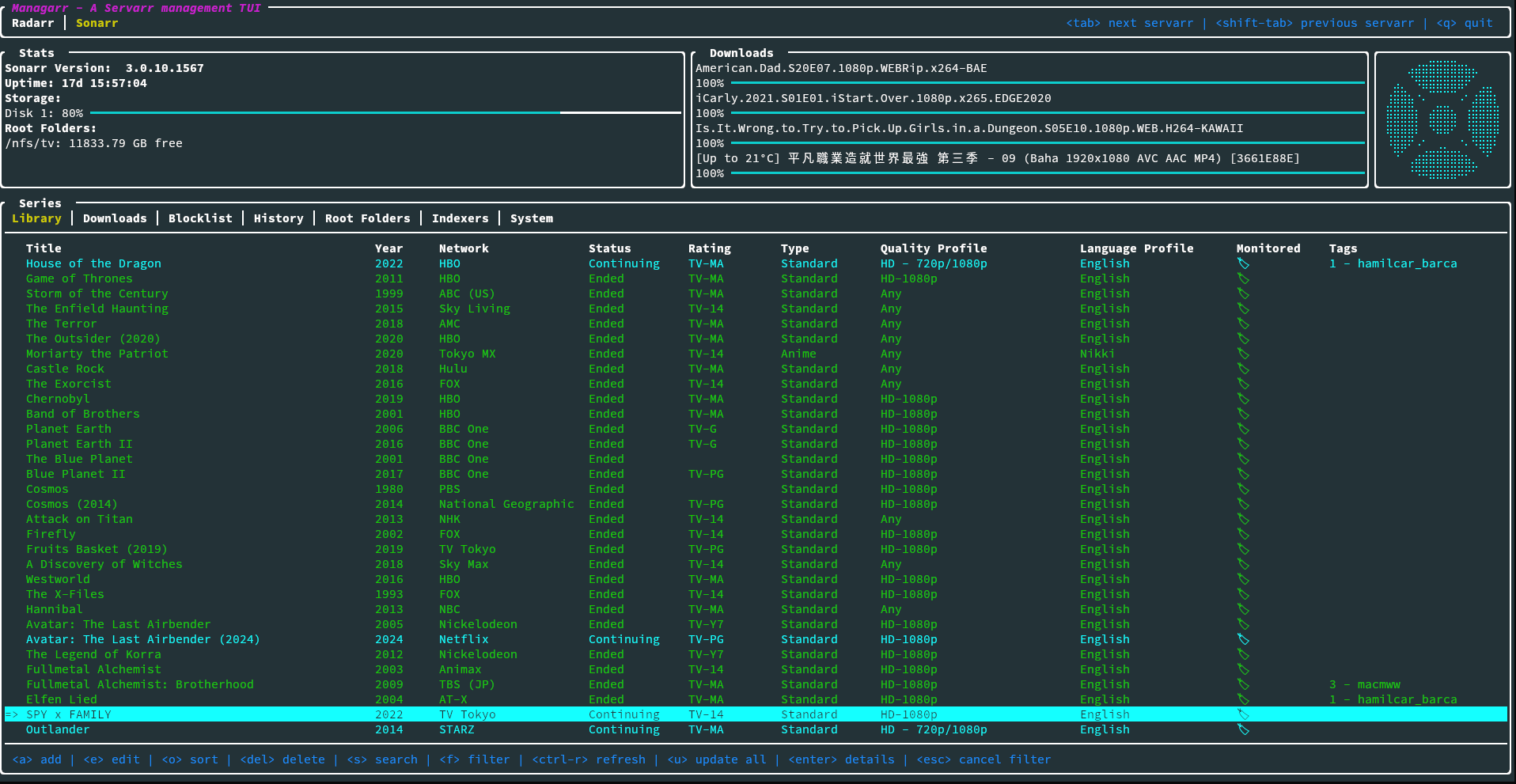Toggle monitoring on the Westworld row
This screenshot has width=1516, height=784.
coord(1242,579)
